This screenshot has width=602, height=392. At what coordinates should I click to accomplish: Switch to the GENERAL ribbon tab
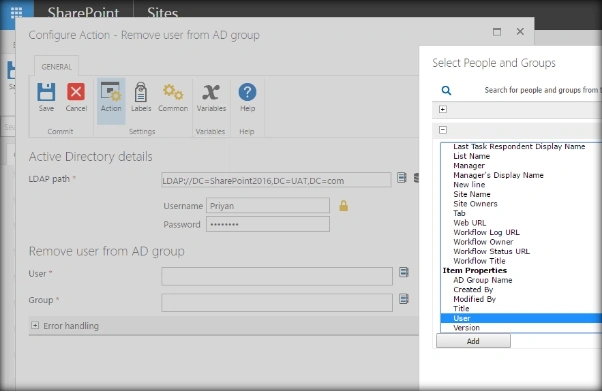pos(56,67)
